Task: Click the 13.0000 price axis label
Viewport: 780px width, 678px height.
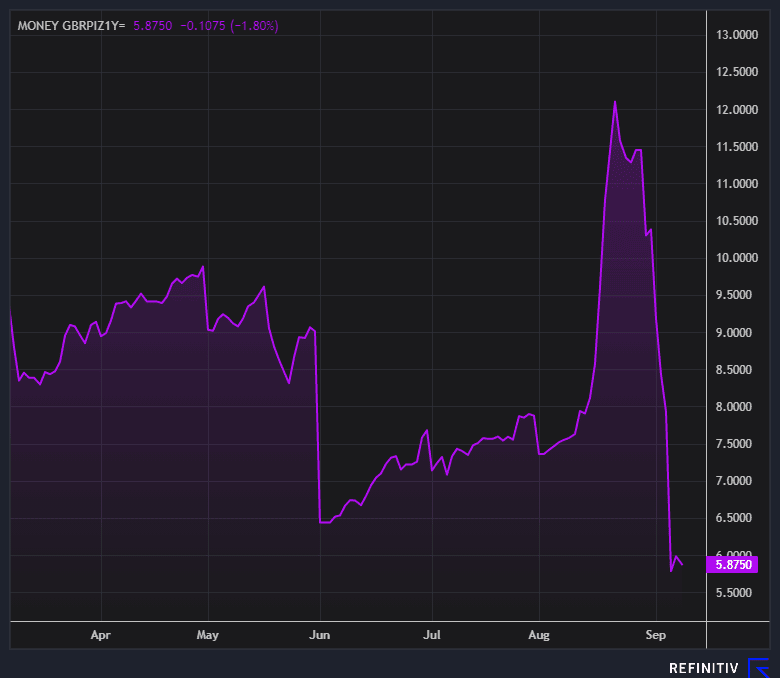Action: (738, 36)
